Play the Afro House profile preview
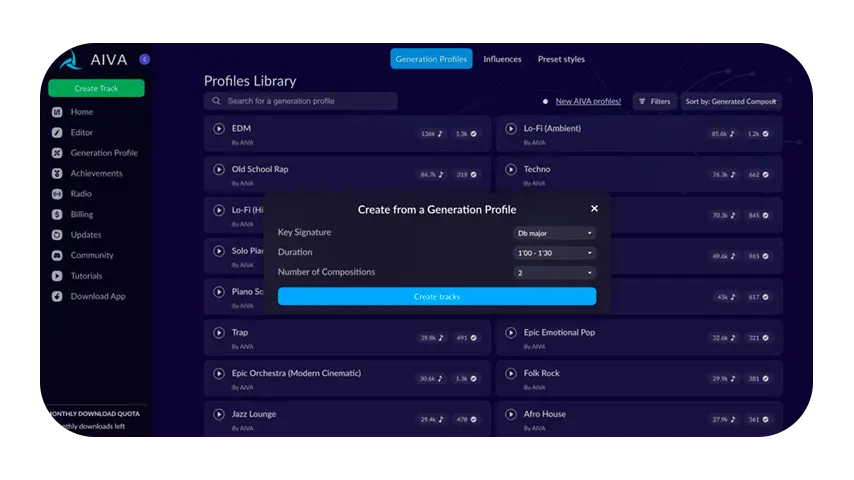 (511, 414)
